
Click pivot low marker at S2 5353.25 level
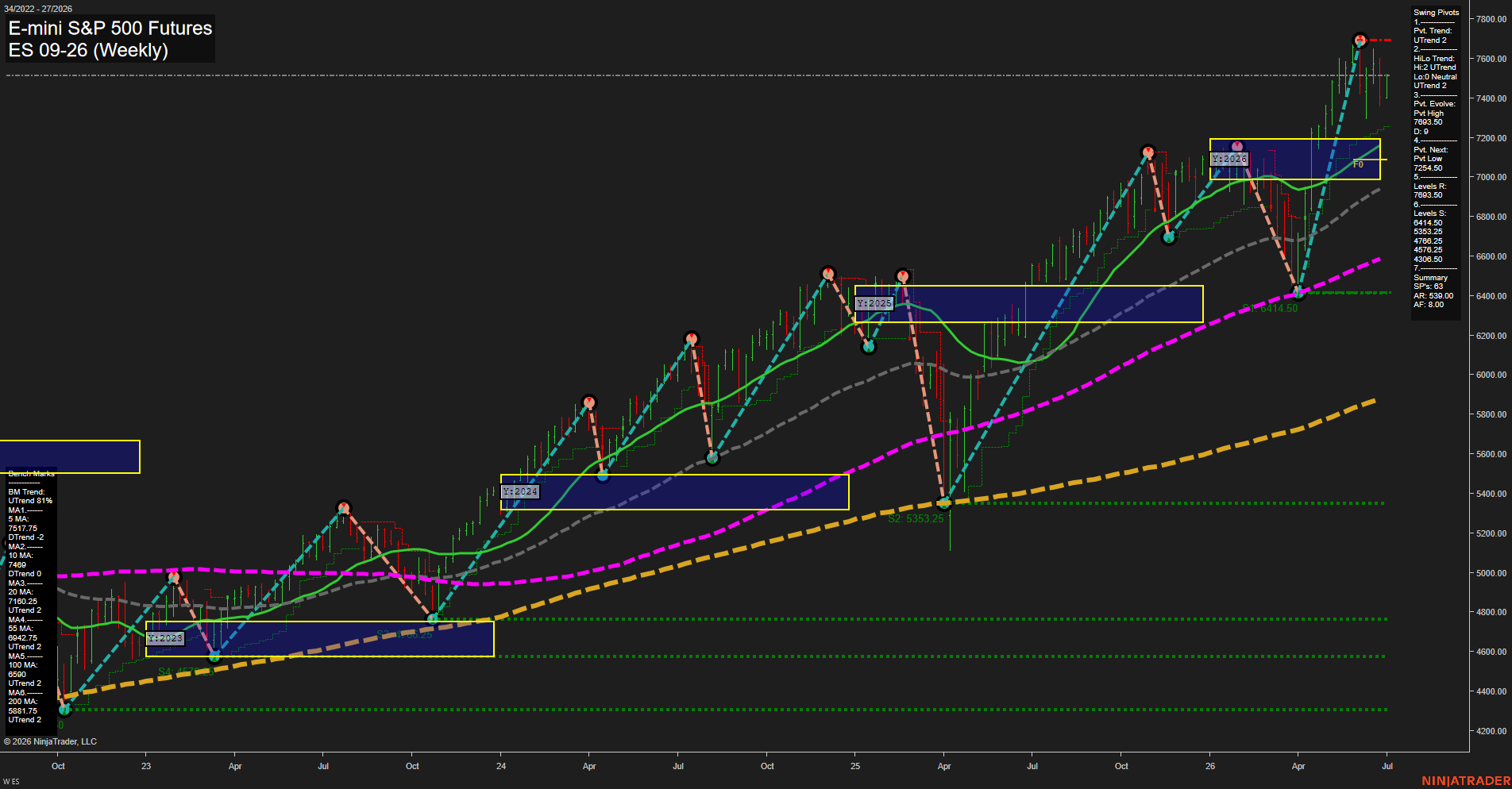tap(944, 502)
